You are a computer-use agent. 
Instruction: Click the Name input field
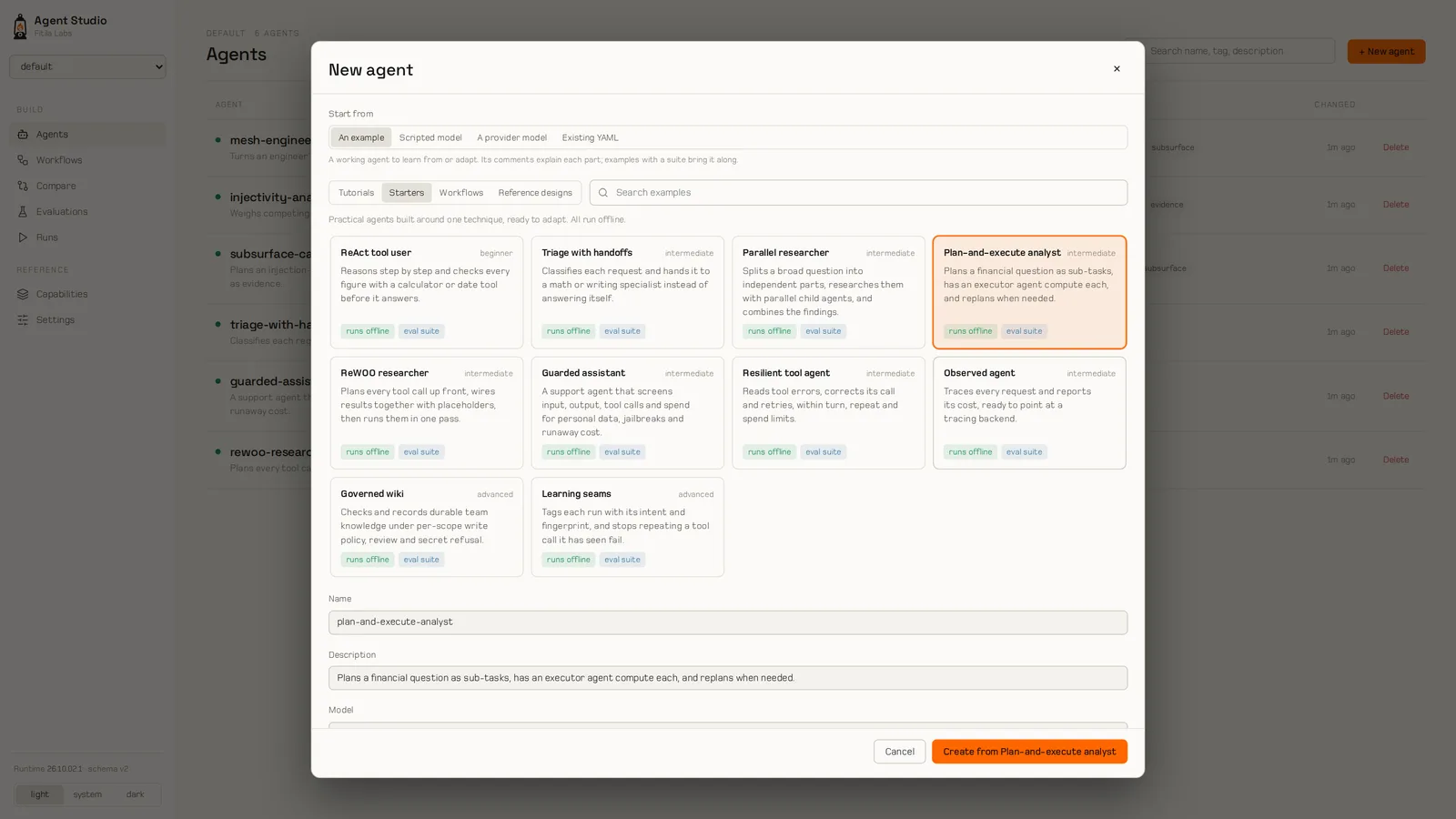[x=728, y=622]
